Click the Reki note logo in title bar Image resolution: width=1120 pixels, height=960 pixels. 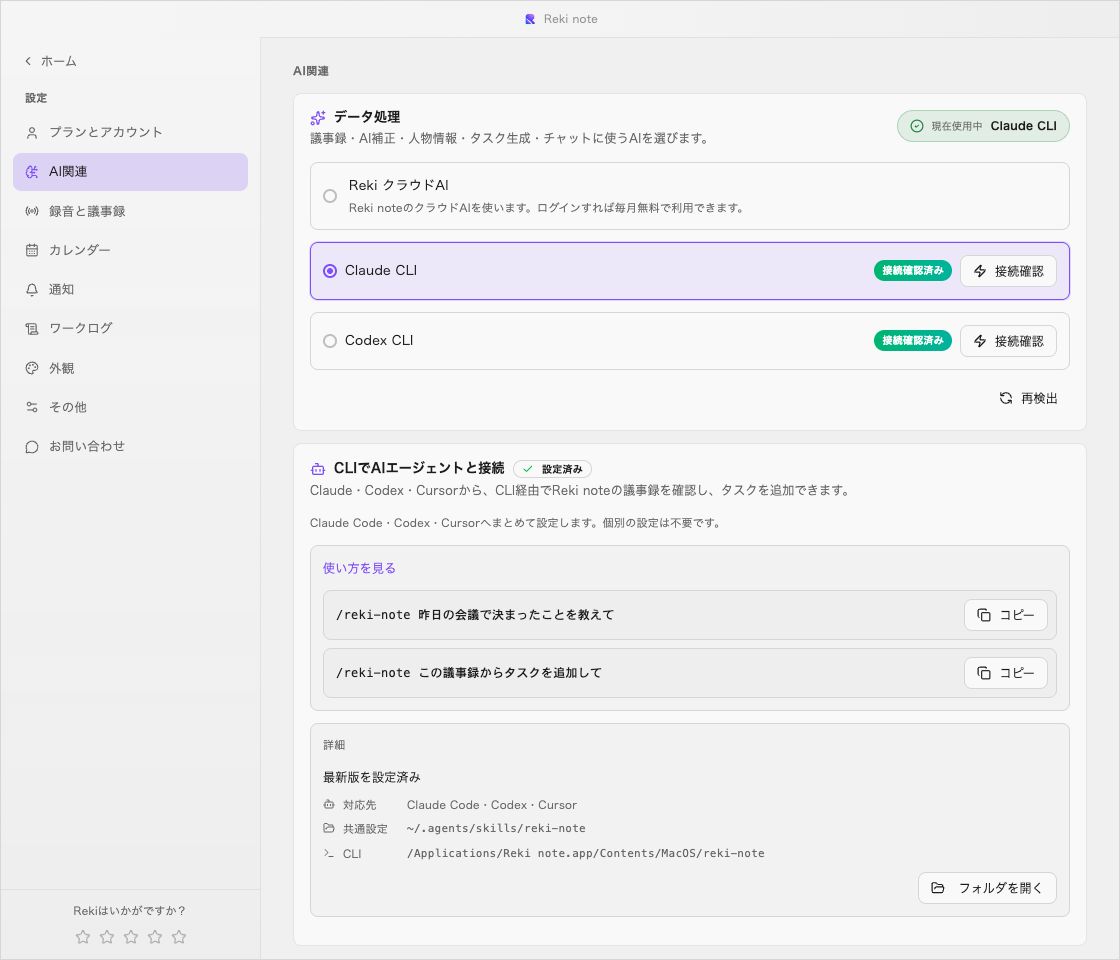tap(530, 19)
